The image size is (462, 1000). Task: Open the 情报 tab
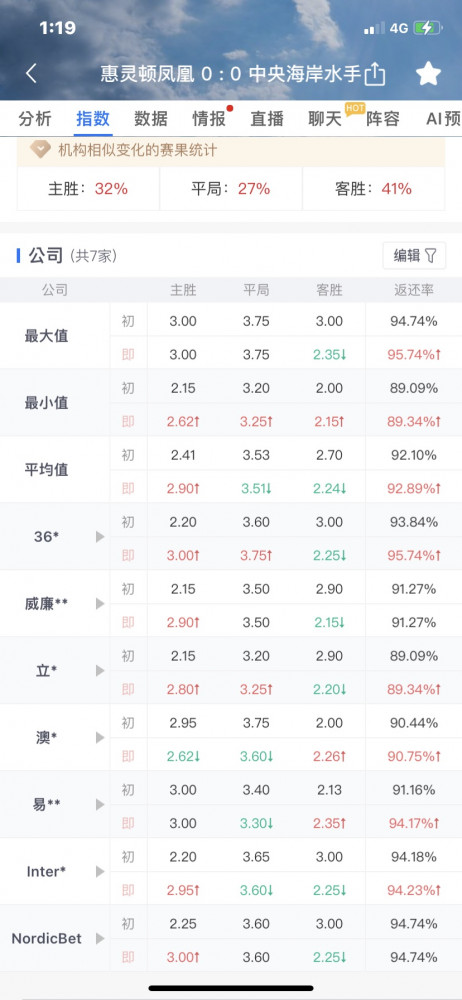[209, 119]
